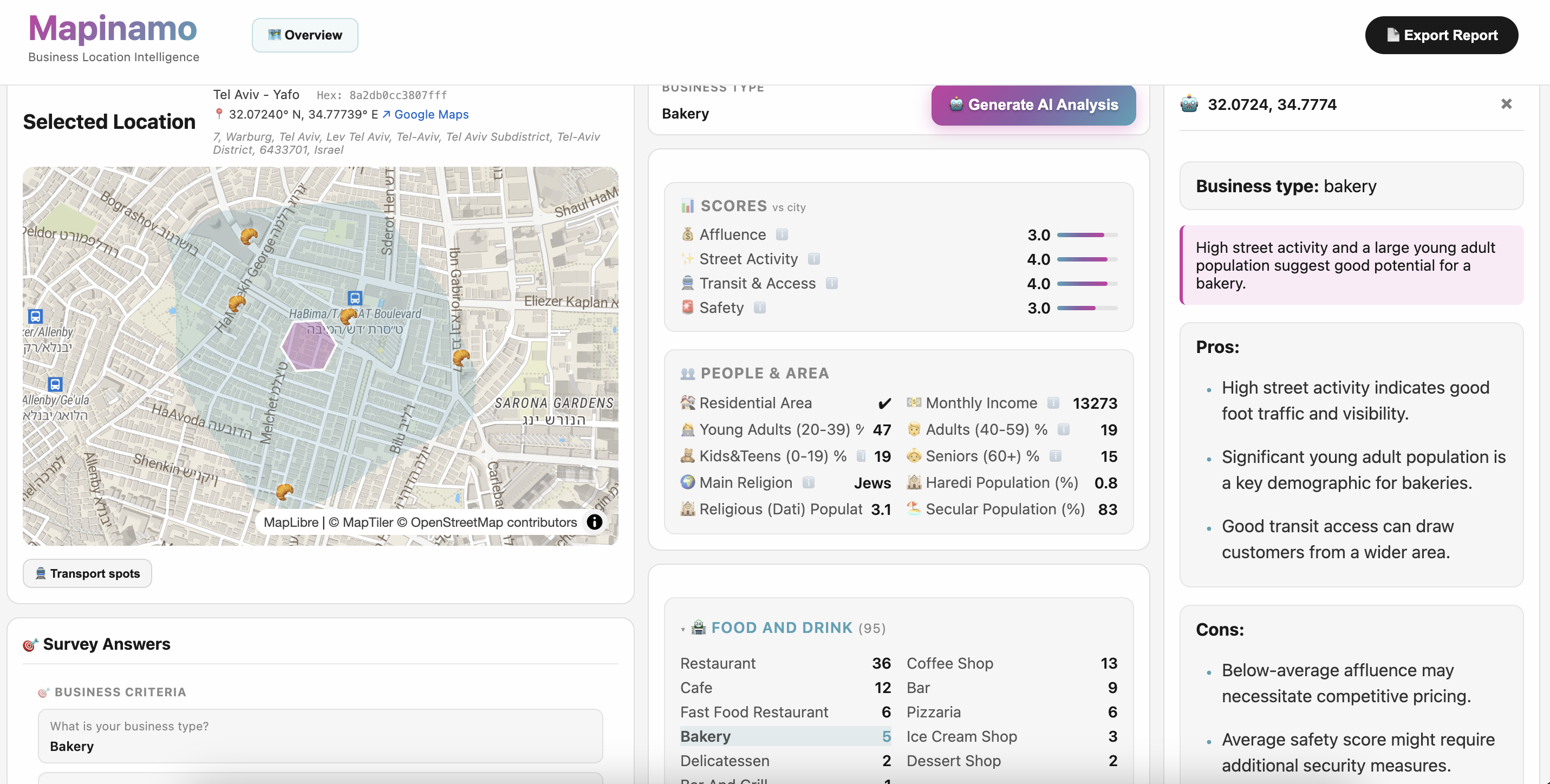Close the coordinates analysis panel

(x=1506, y=103)
